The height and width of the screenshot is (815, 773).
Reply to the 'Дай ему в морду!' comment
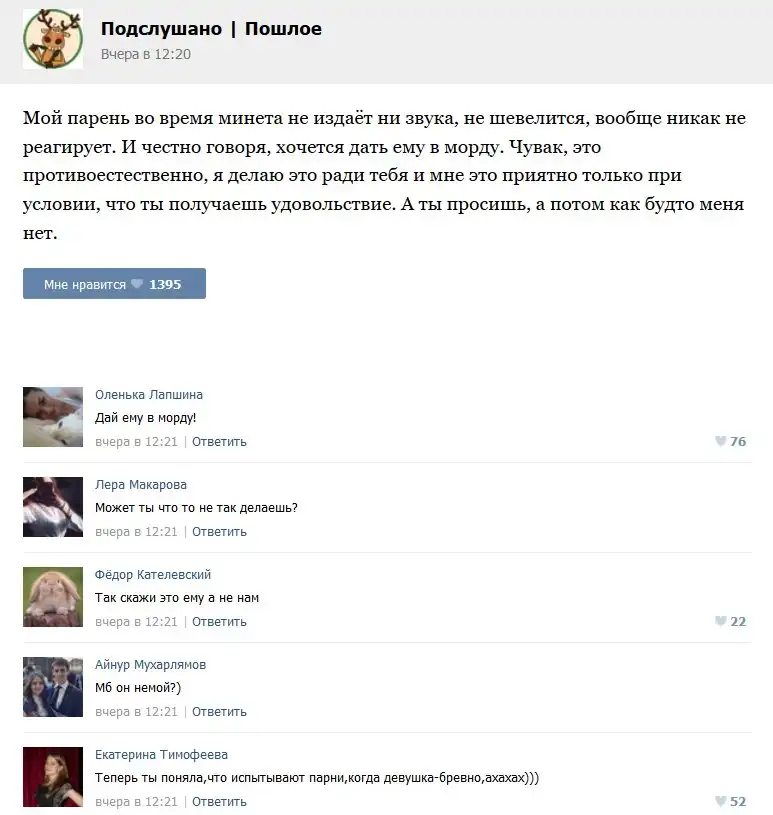point(219,442)
